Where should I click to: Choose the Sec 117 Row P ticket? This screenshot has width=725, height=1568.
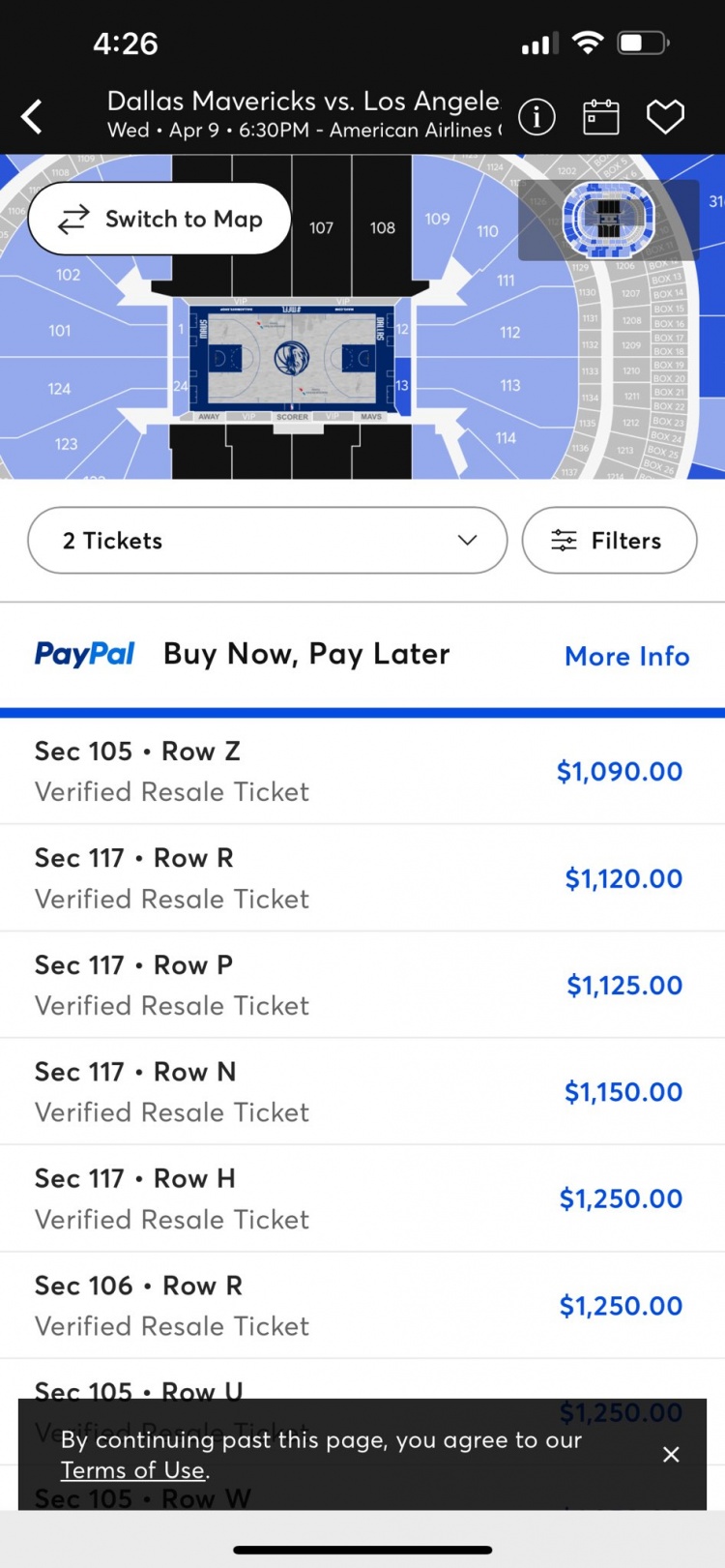[x=358, y=985]
